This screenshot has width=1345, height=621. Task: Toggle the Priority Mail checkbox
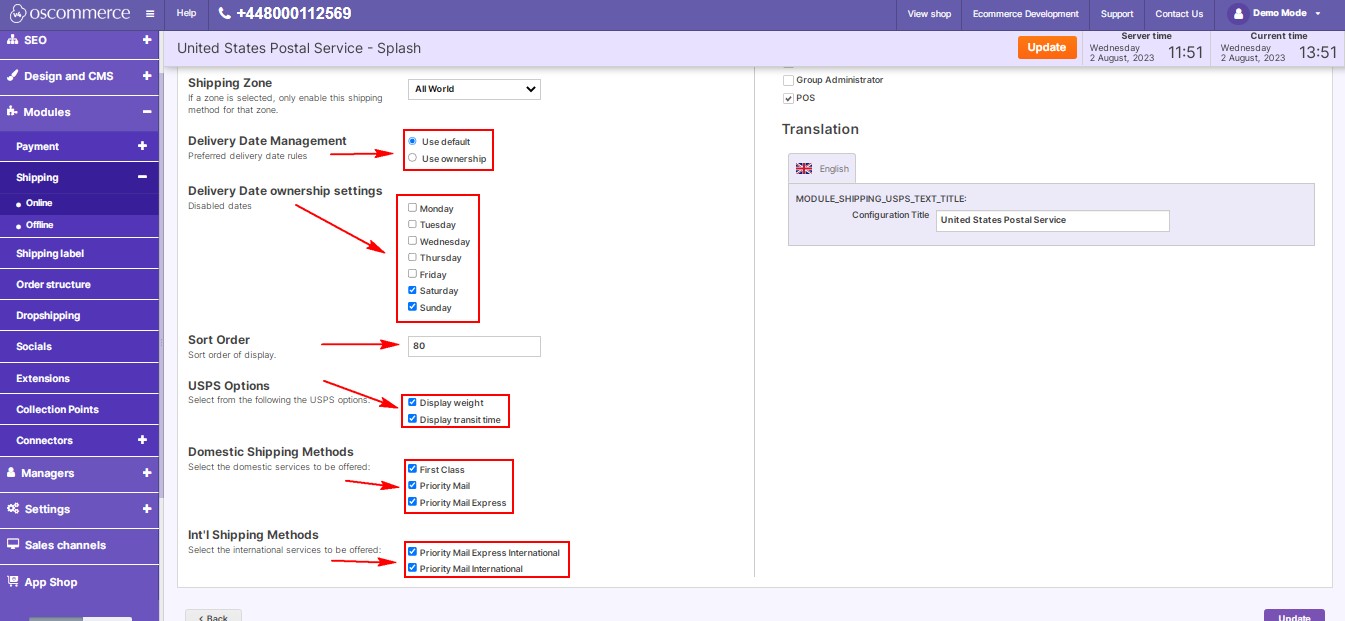[412, 486]
